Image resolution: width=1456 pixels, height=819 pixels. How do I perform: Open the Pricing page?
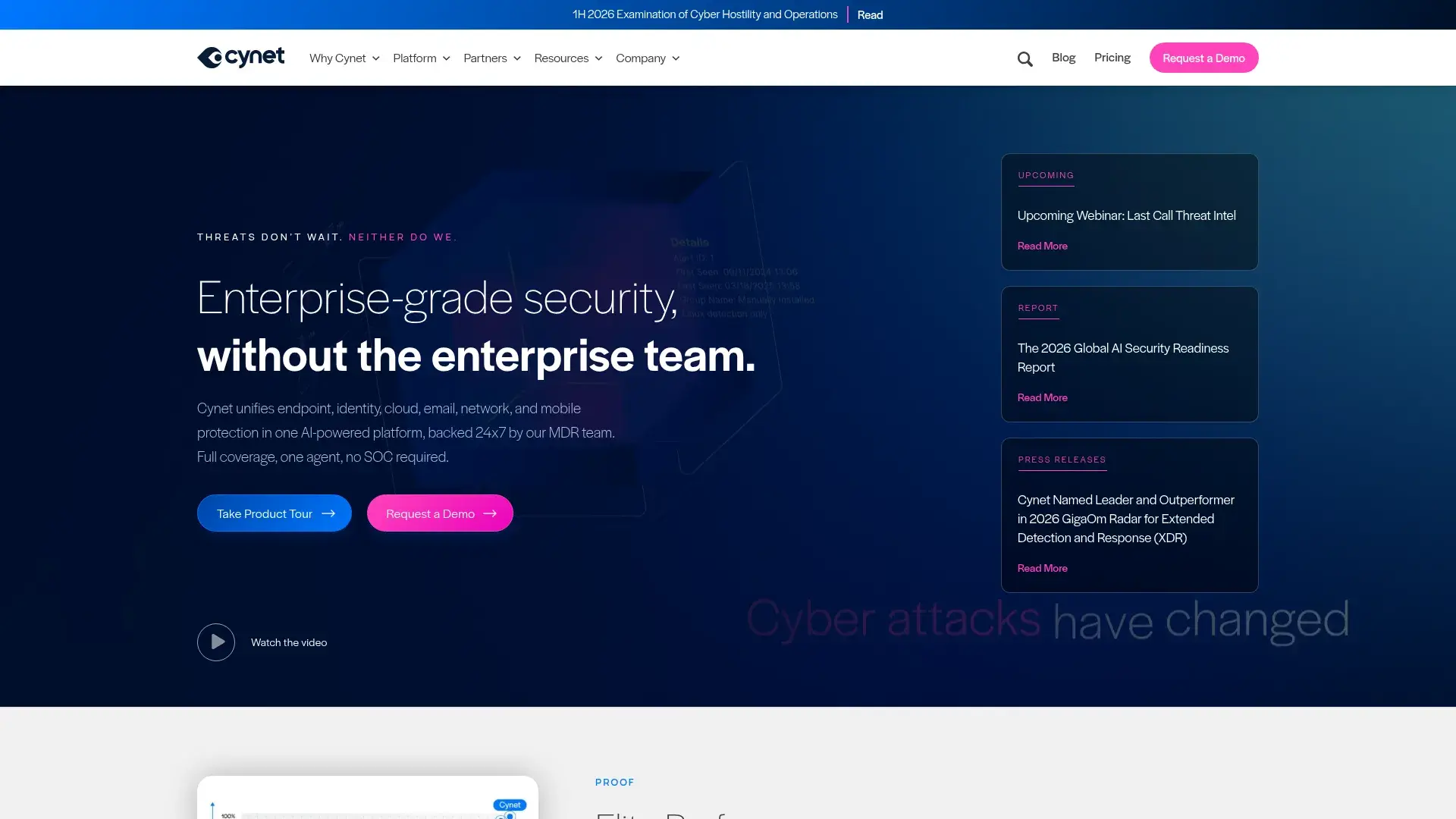[x=1112, y=58]
